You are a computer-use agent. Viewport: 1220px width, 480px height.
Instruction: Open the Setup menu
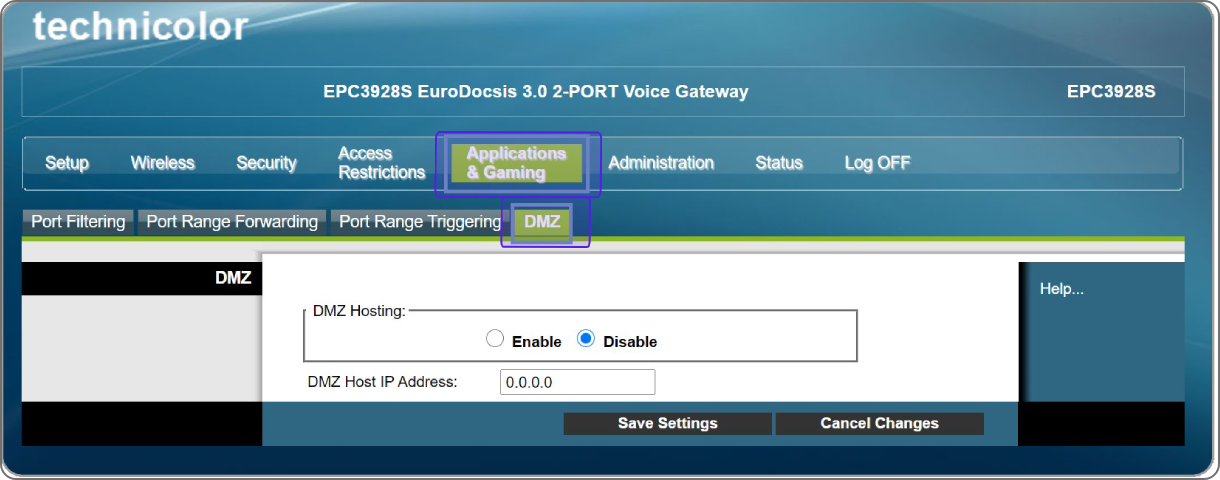pyautogui.click(x=67, y=163)
